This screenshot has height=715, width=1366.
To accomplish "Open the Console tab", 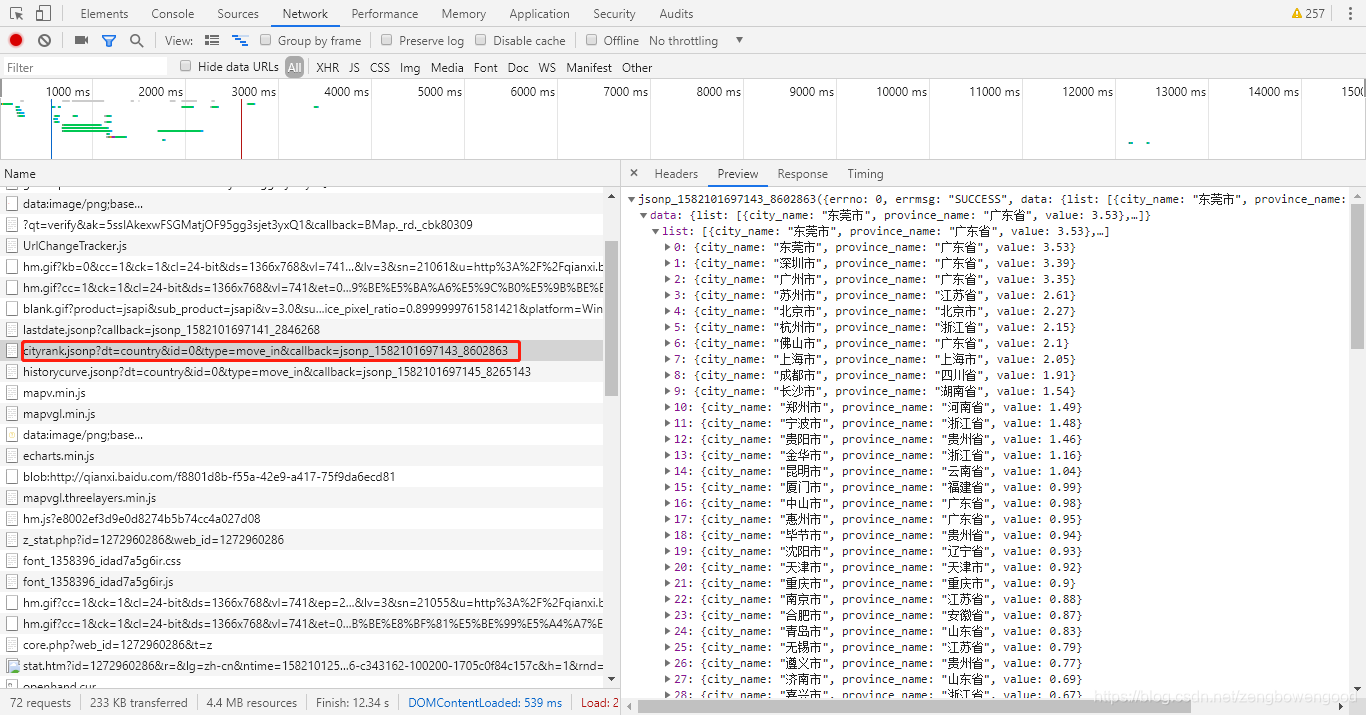I will click(173, 14).
